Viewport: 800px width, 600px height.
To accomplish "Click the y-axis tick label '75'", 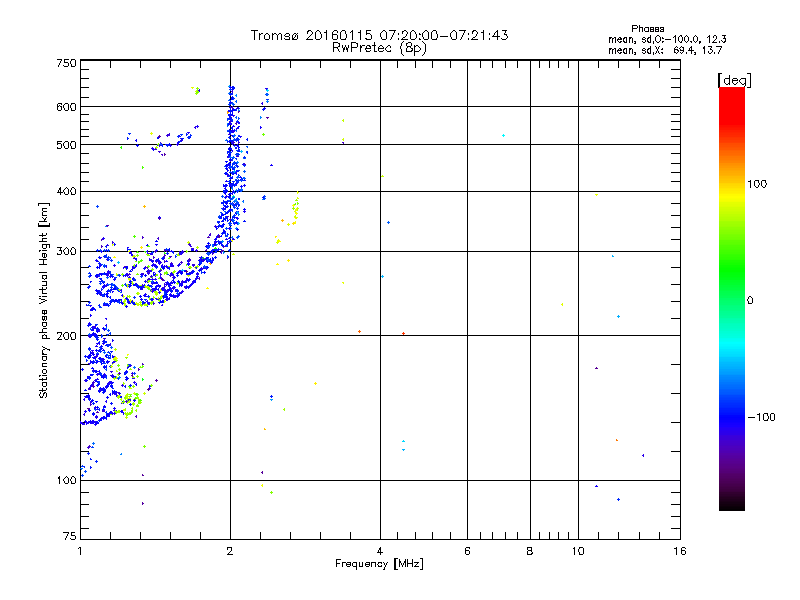I will coord(70,536).
